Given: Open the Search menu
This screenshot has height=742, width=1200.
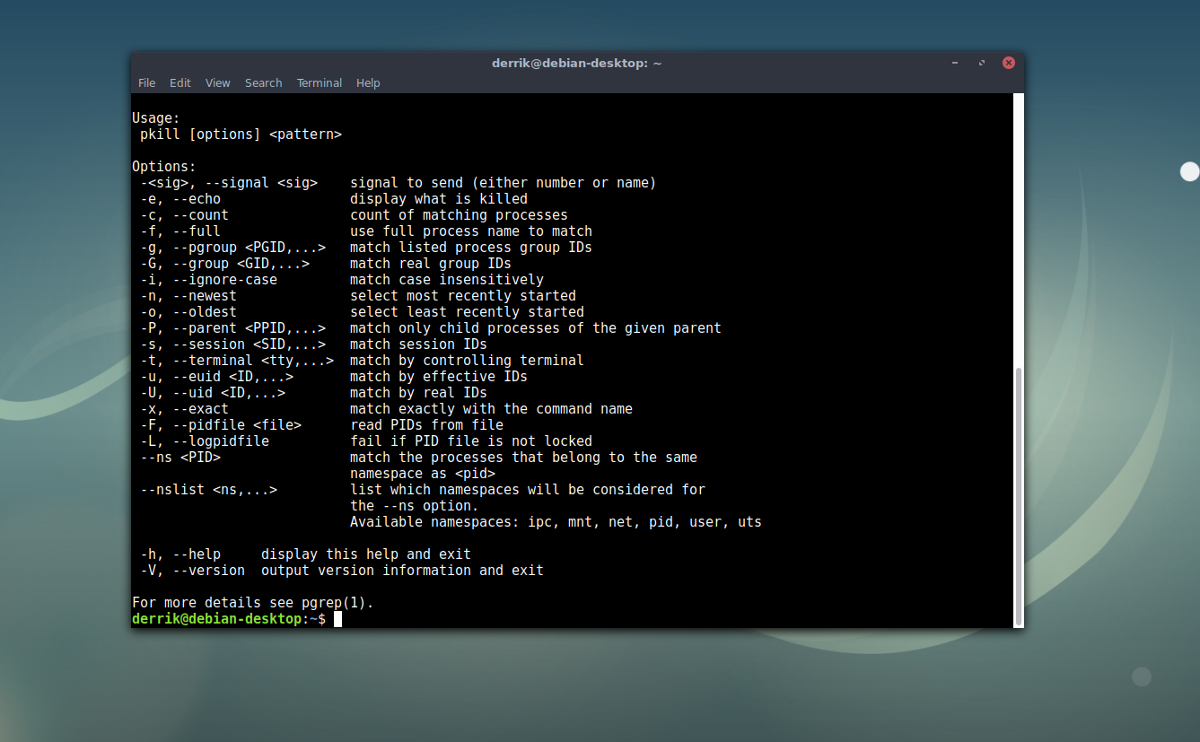Looking at the screenshot, I should pos(263,83).
